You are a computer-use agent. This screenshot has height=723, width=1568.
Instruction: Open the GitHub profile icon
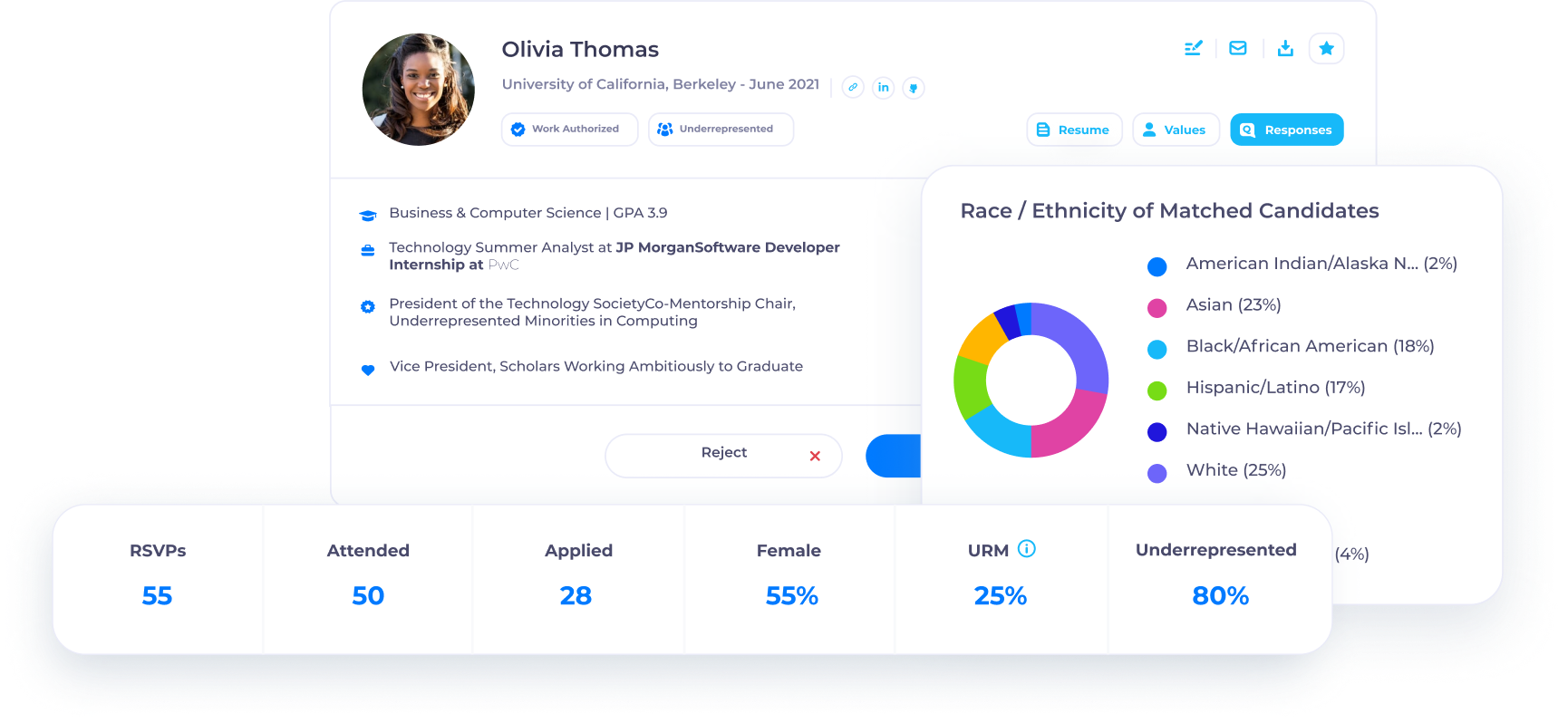pos(914,88)
